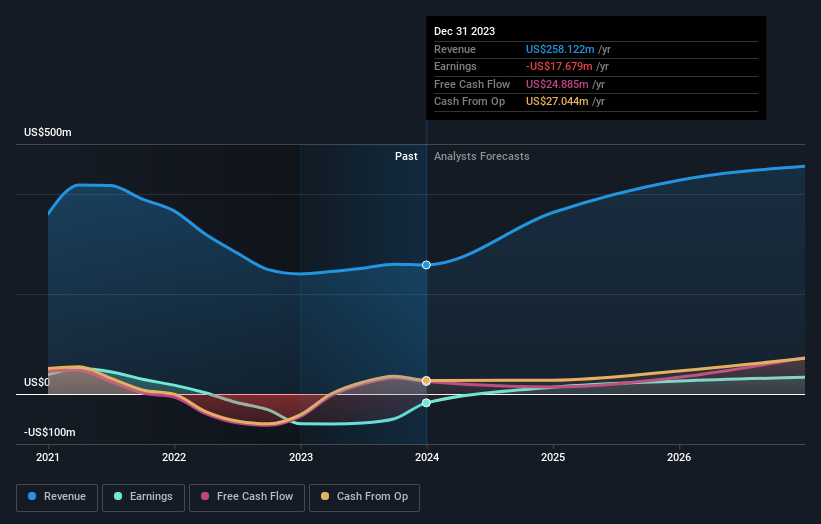Toggle the Revenue legend series
821x524 pixels.
tap(57, 497)
